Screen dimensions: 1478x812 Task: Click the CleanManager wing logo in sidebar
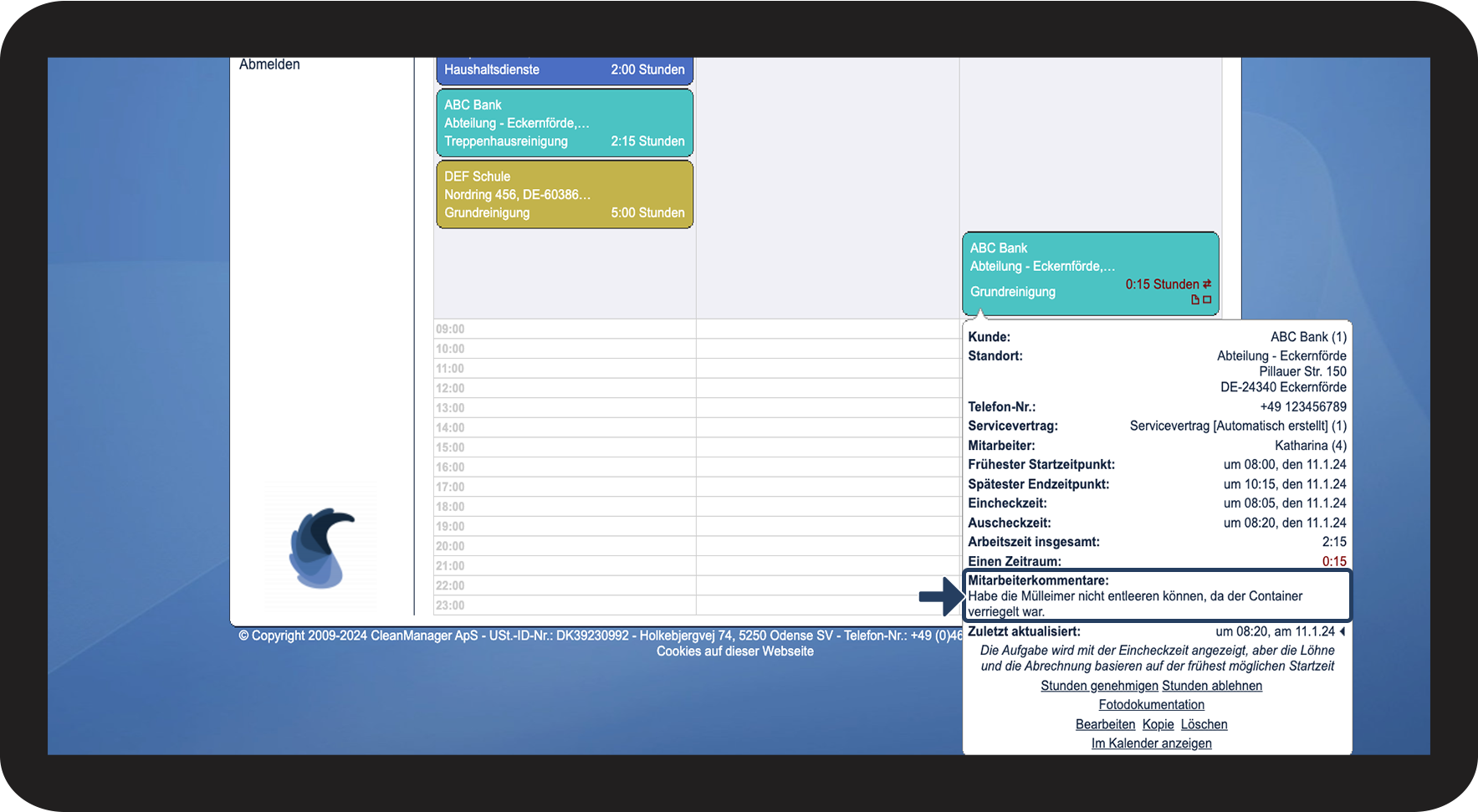tap(321, 548)
